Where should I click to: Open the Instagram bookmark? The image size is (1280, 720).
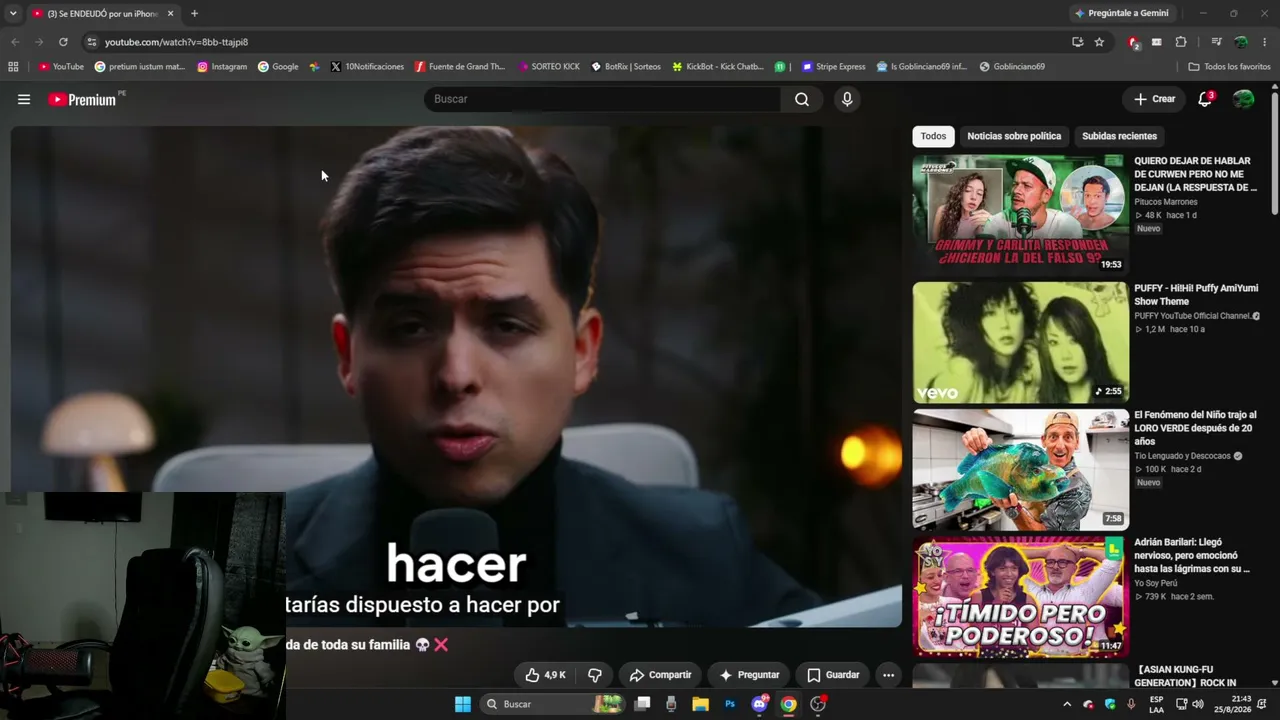[222, 67]
